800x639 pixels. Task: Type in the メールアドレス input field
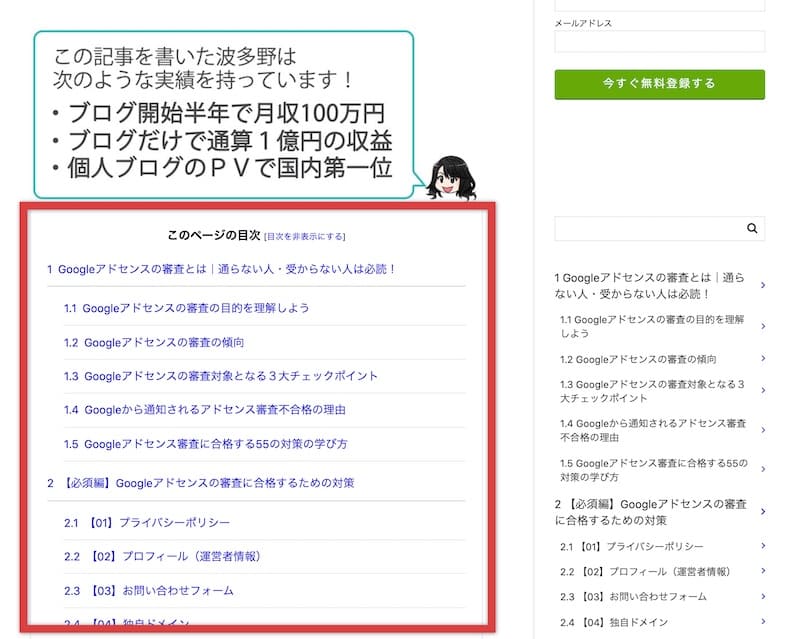pyautogui.click(x=659, y=41)
